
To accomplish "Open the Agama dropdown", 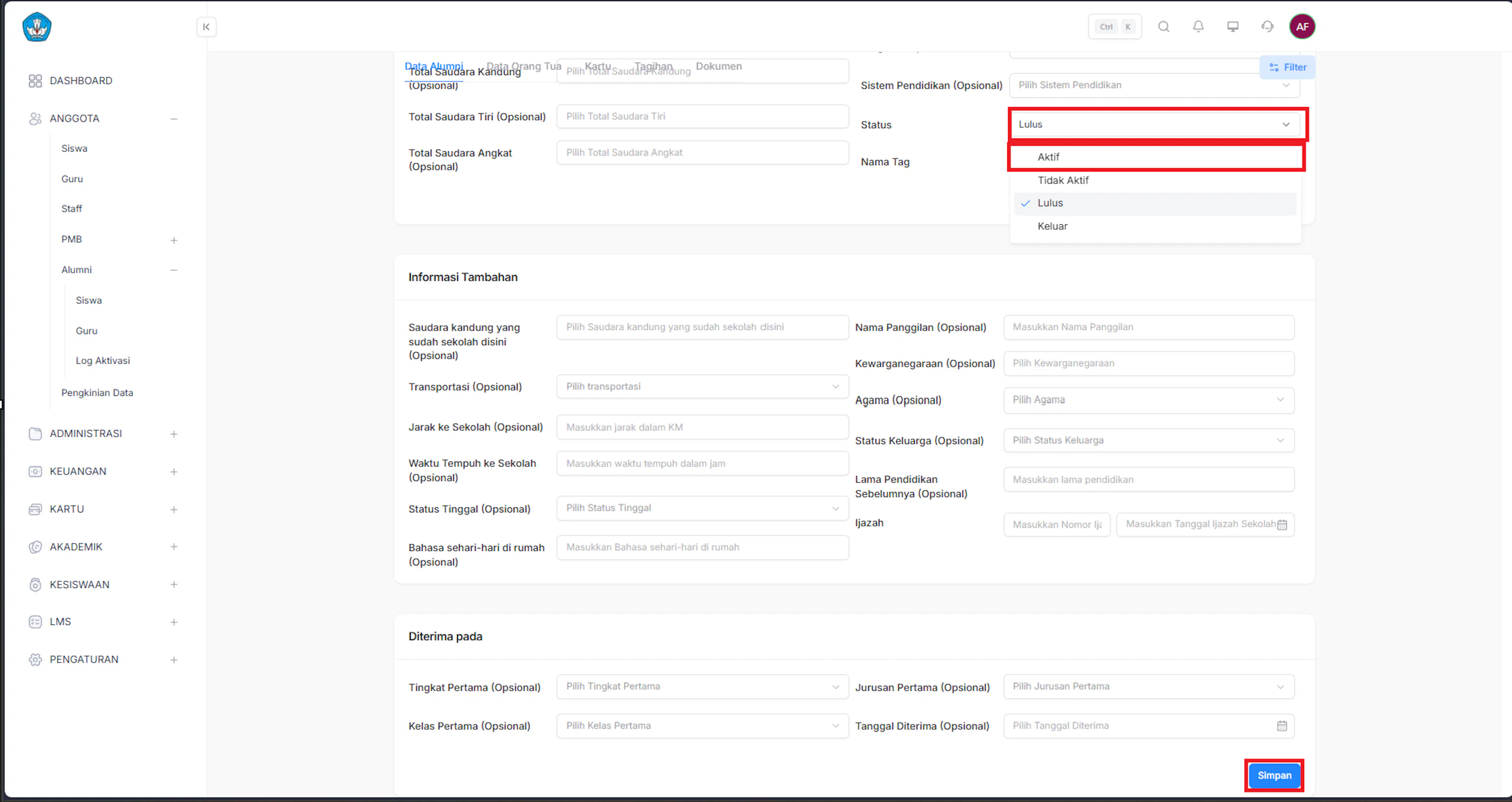I will click(x=1149, y=400).
